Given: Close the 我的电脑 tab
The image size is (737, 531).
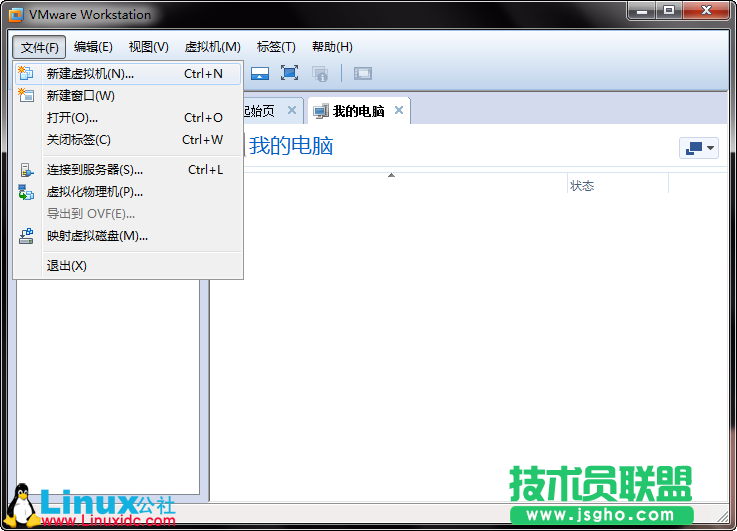Looking at the screenshot, I should pyautogui.click(x=399, y=110).
